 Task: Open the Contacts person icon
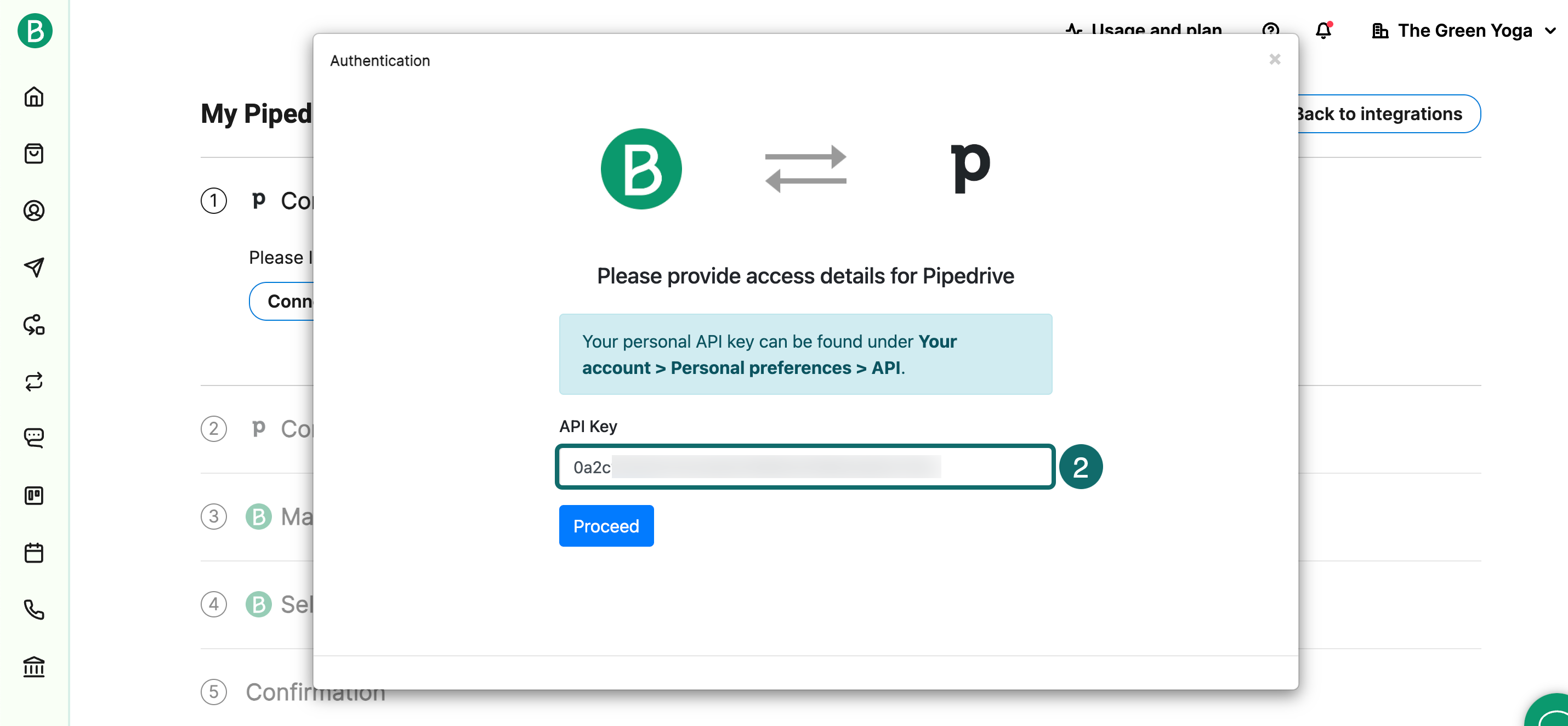click(x=34, y=211)
